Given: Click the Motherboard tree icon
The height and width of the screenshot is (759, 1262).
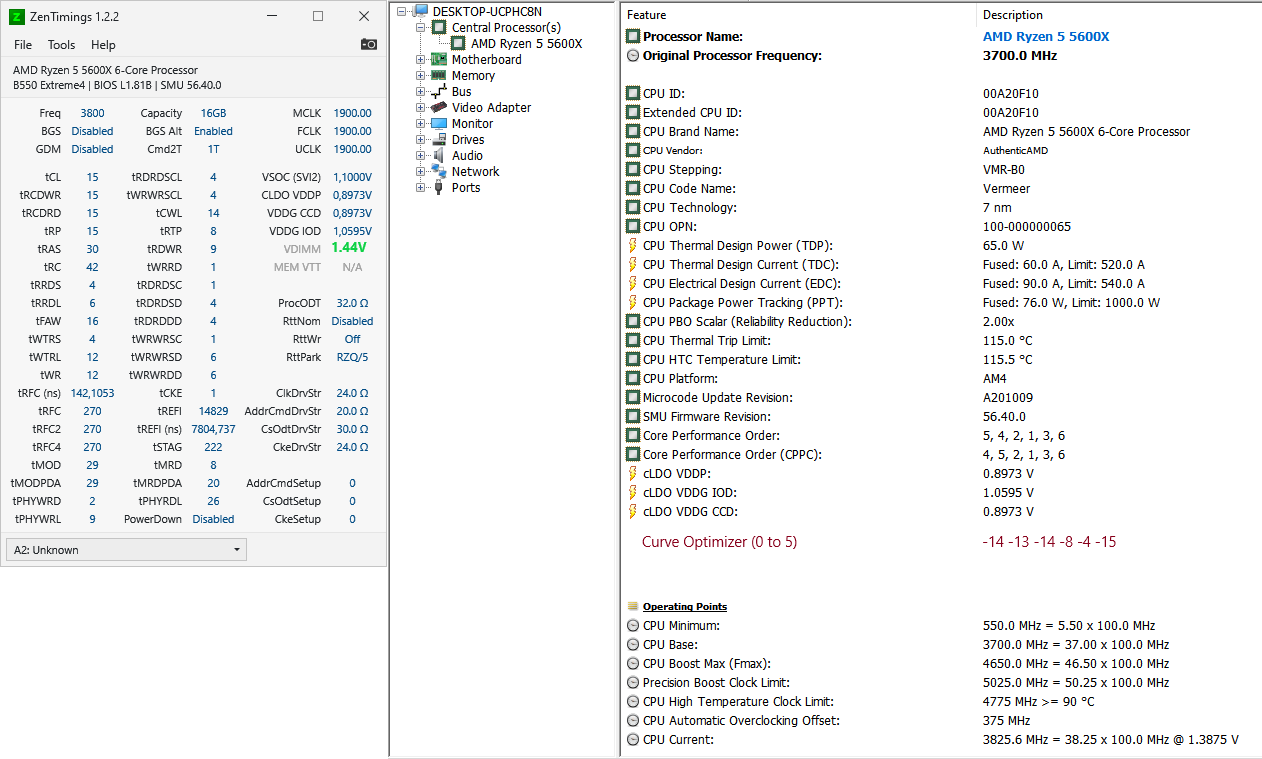Looking at the screenshot, I should 439,59.
